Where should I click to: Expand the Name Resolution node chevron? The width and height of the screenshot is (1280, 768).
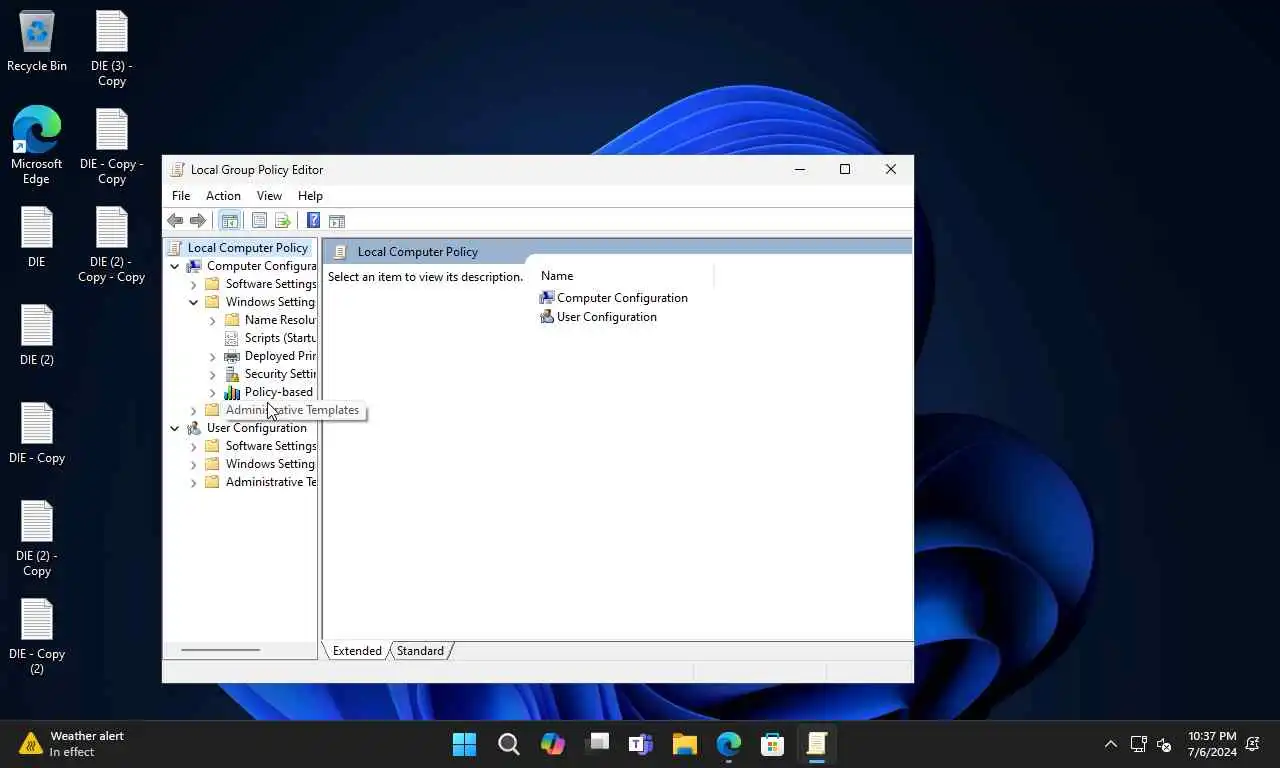213,320
